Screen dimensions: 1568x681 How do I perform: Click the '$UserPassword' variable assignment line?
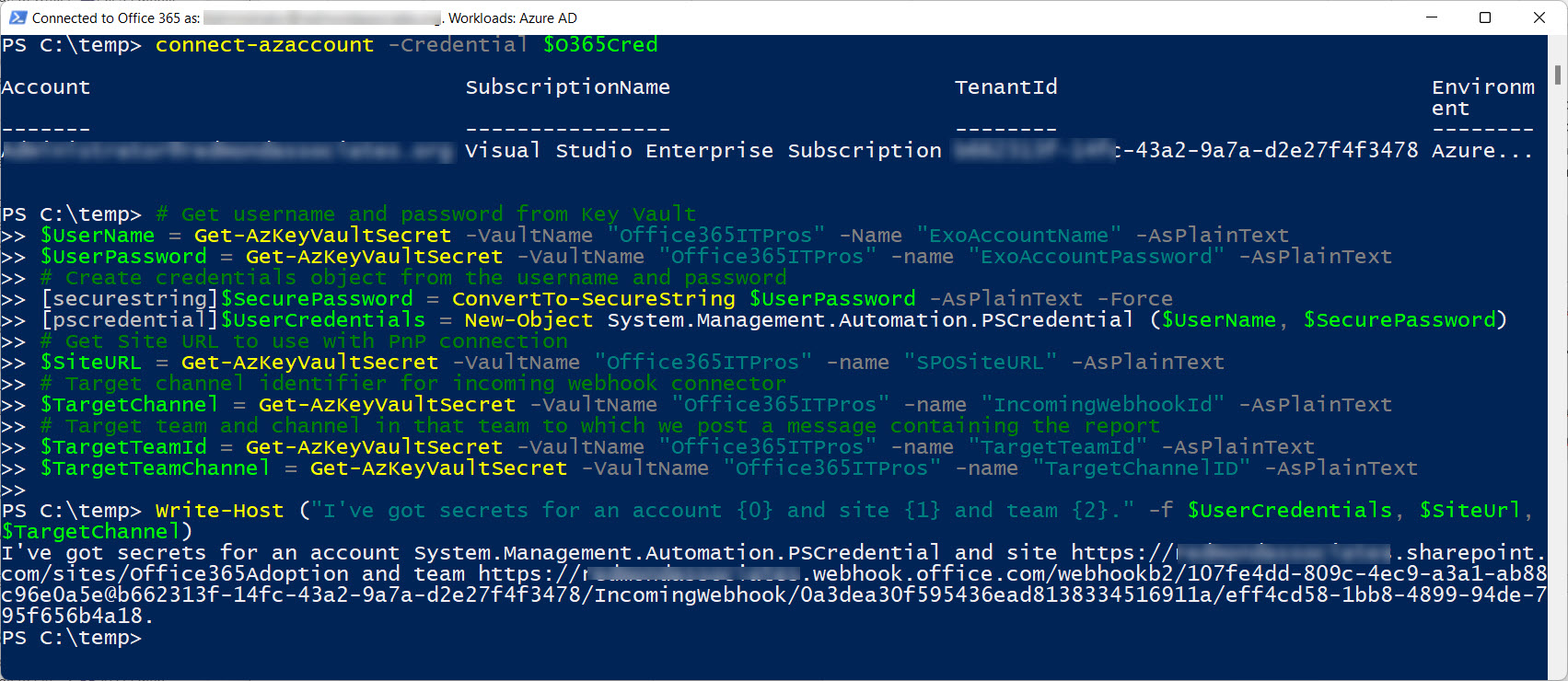pos(123,257)
